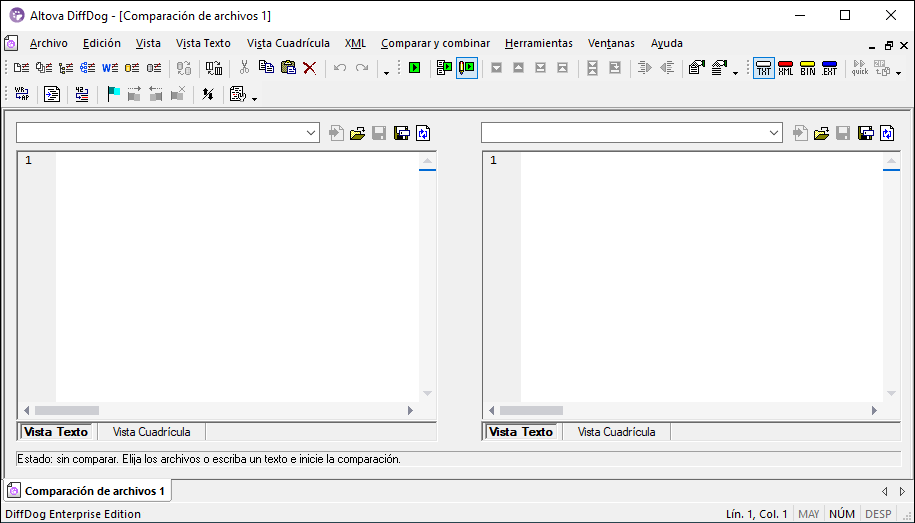Image resolution: width=915 pixels, height=523 pixels.
Task: Enable XML comparison mode
Action: tap(785, 68)
